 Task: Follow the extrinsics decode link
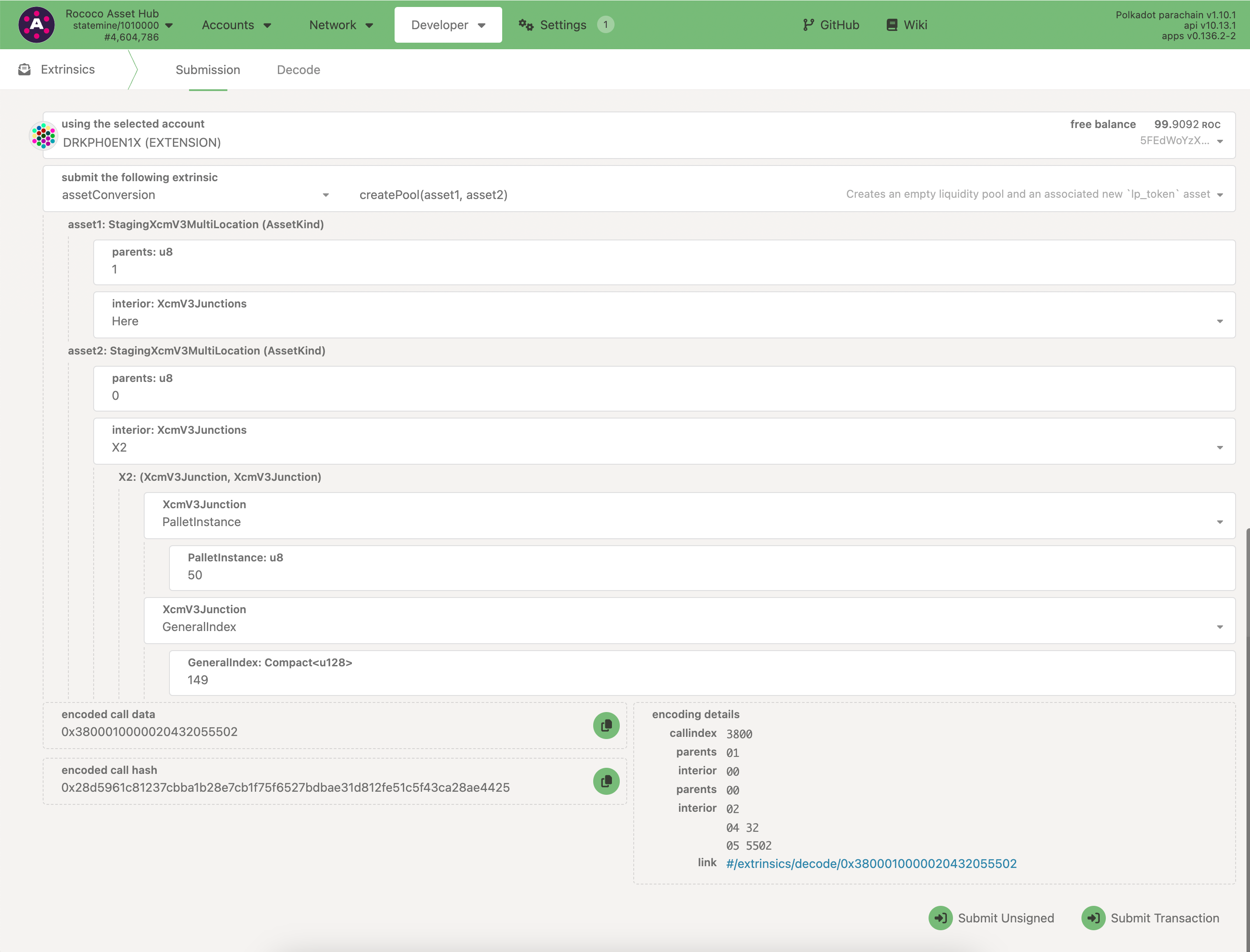pyautogui.click(x=871, y=864)
